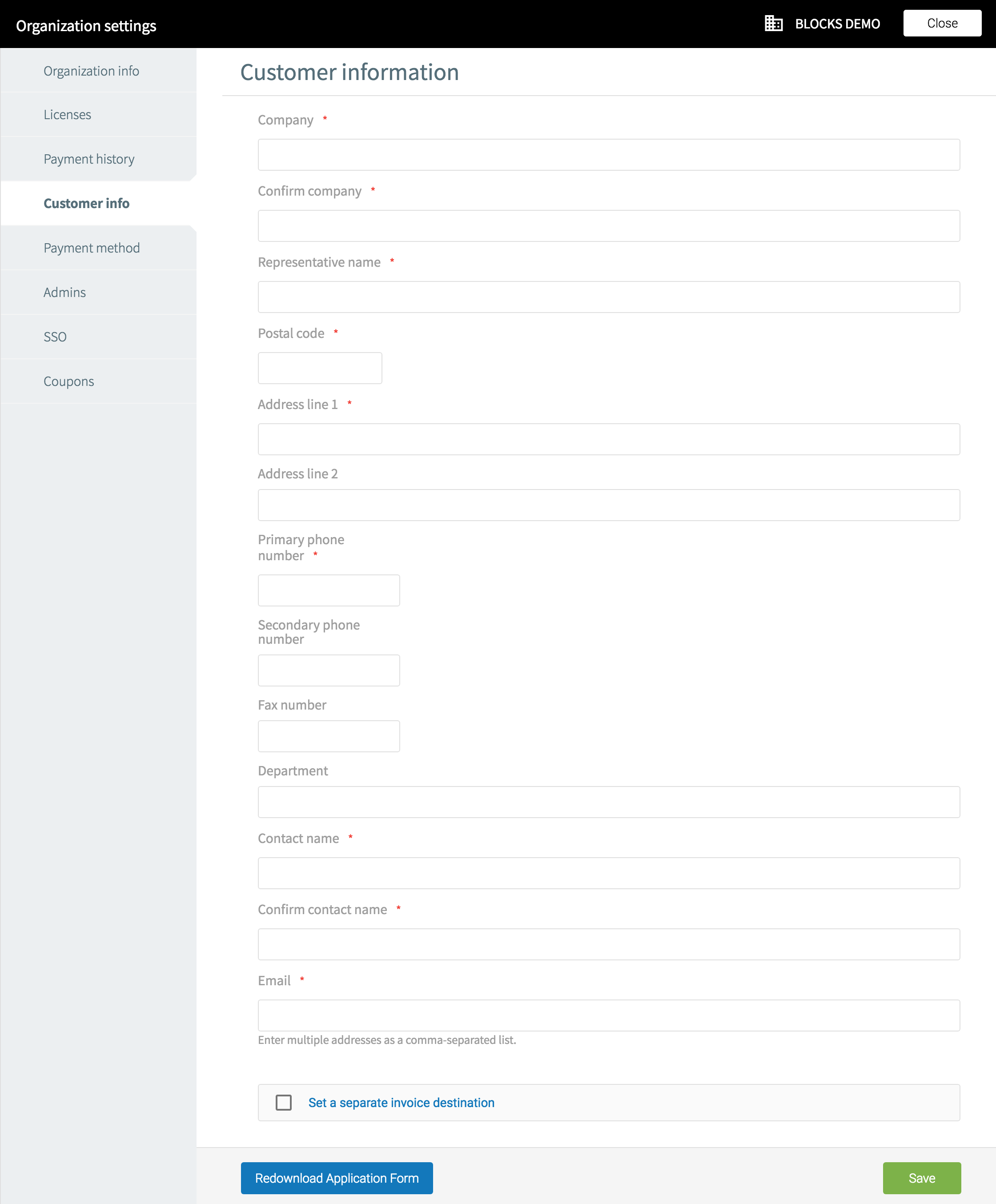Click the Close button in header
The height and width of the screenshot is (1204, 996).
tap(941, 22)
